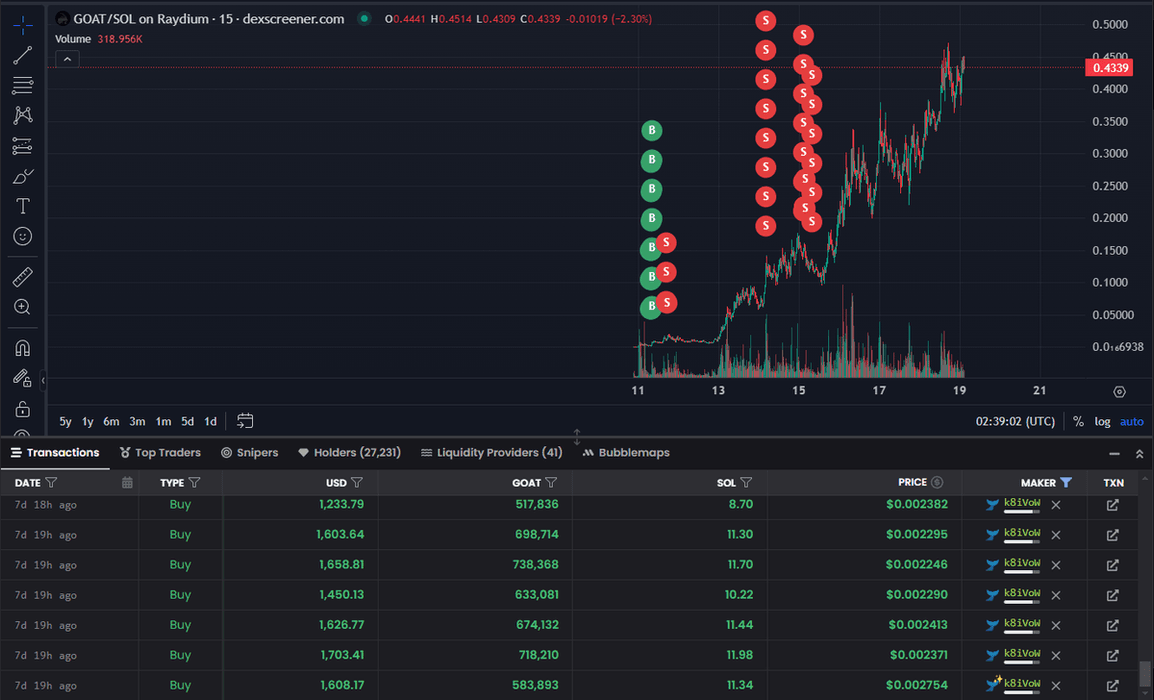Image resolution: width=1154 pixels, height=700 pixels.
Task: Select the brush drawing tool
Action: (22, 176)
